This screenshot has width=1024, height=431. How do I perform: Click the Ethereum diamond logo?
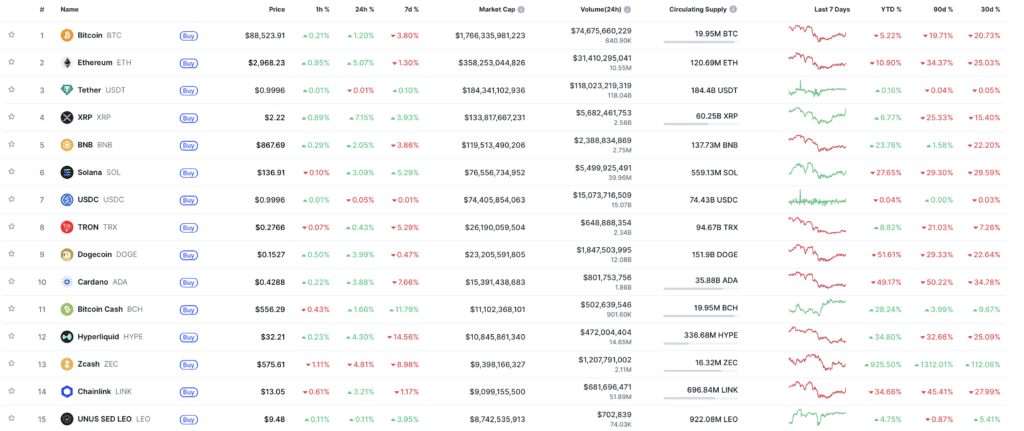tap(66, 63)
